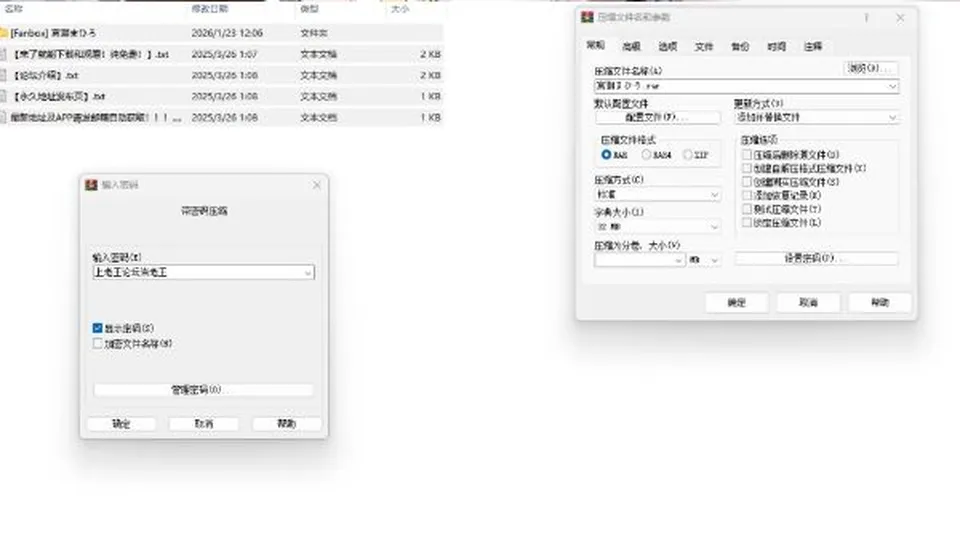
Task: Enable test archived files (T) checkbox
Action: pos(746,209)
